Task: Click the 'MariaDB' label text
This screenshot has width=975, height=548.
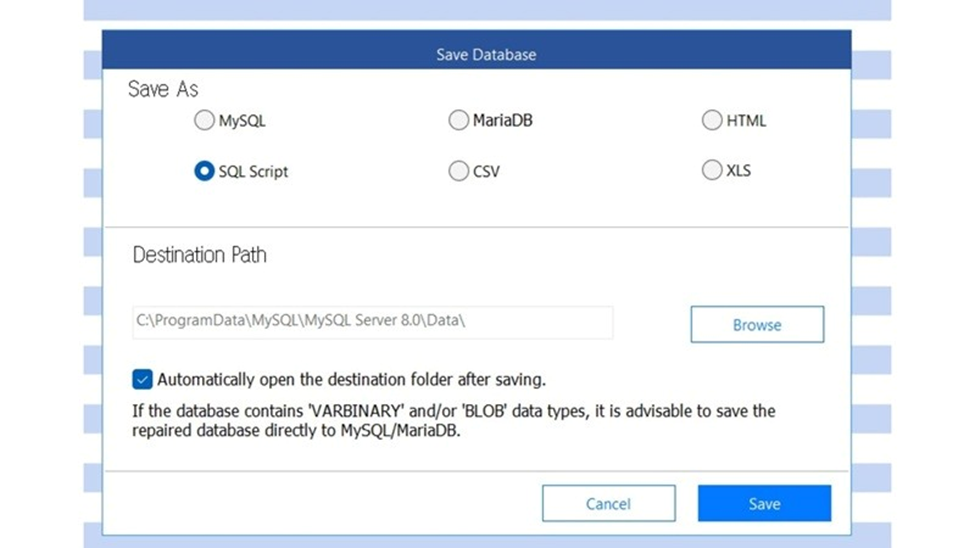Action: coord(504,121)
